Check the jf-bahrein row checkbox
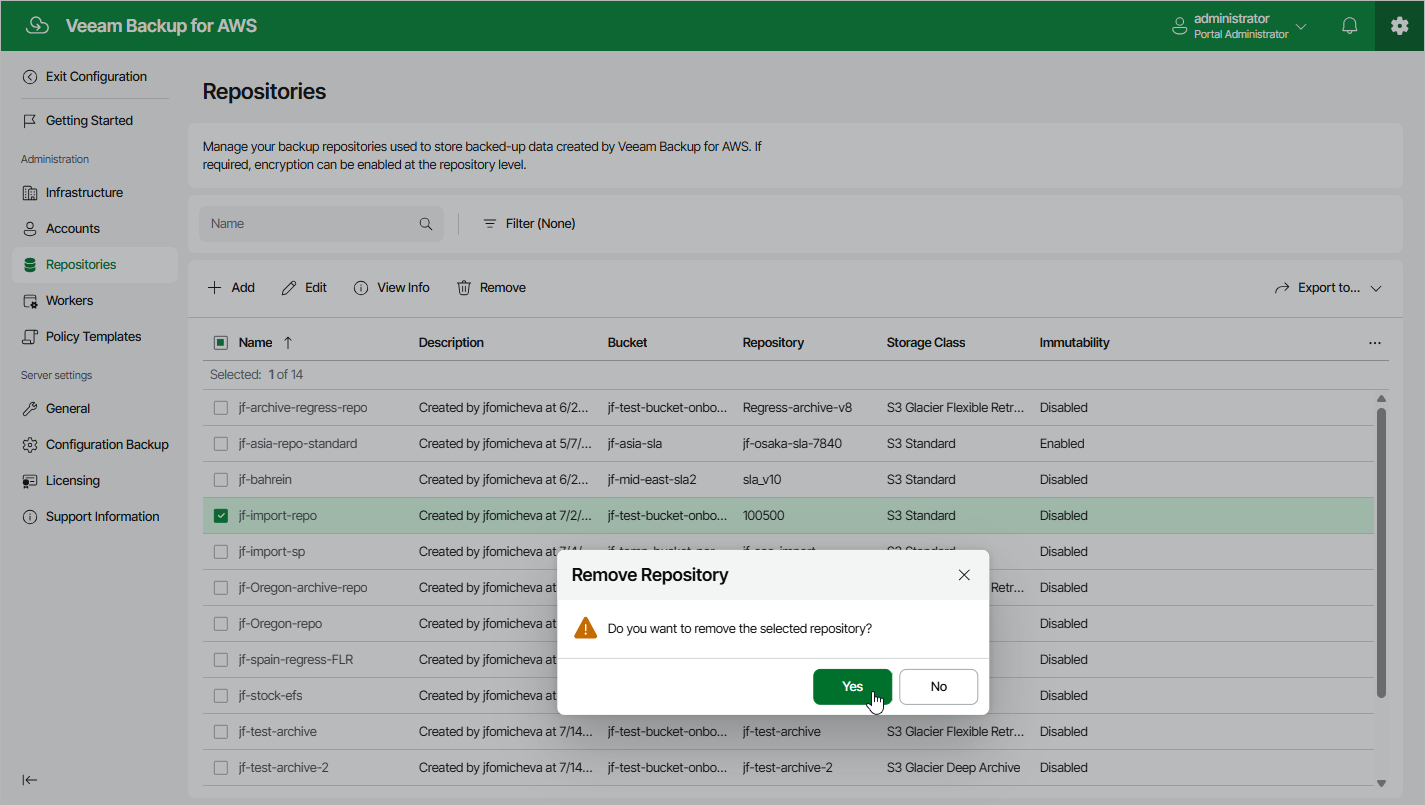Image resolution: width=1425 pixels, height=805 pixels. tap(221, 480)
